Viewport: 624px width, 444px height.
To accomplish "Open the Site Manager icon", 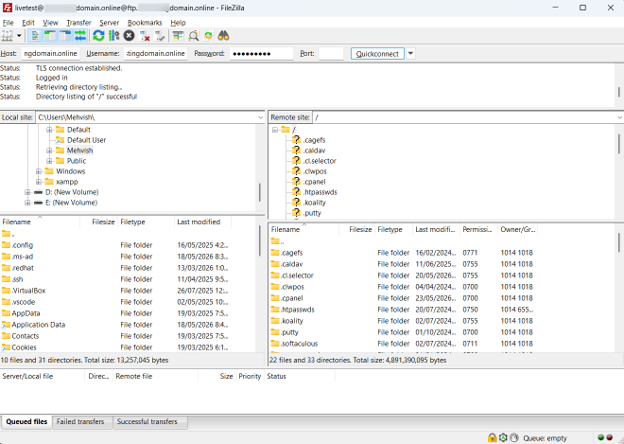I will (7, 36).
